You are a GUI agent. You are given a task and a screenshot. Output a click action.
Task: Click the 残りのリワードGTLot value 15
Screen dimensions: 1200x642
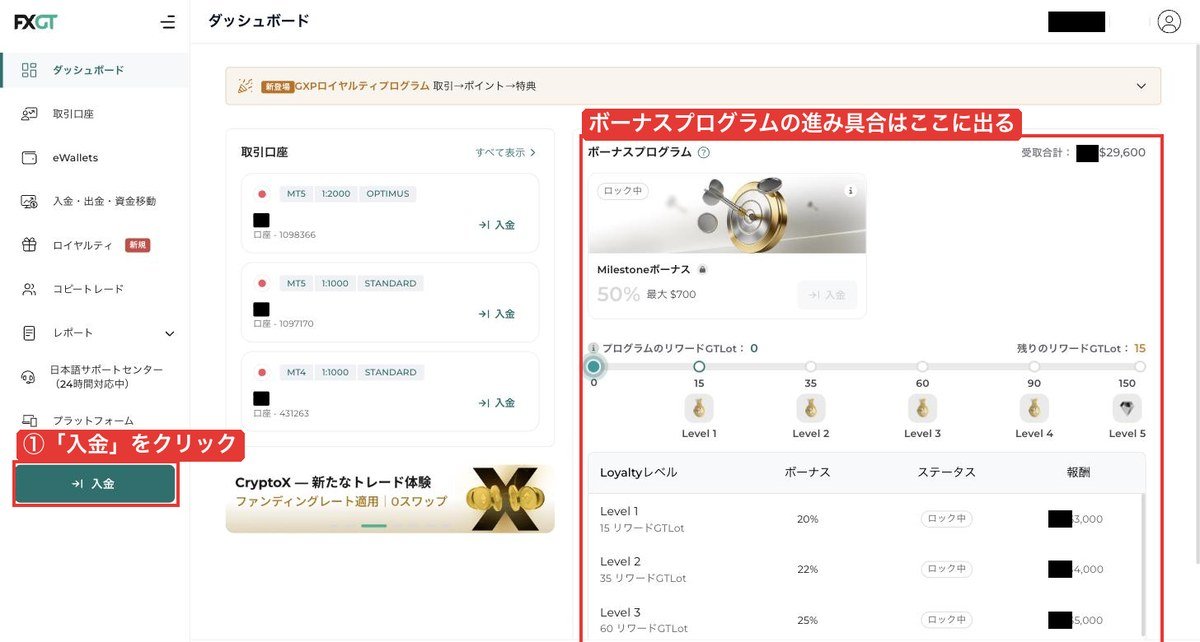1140,349
